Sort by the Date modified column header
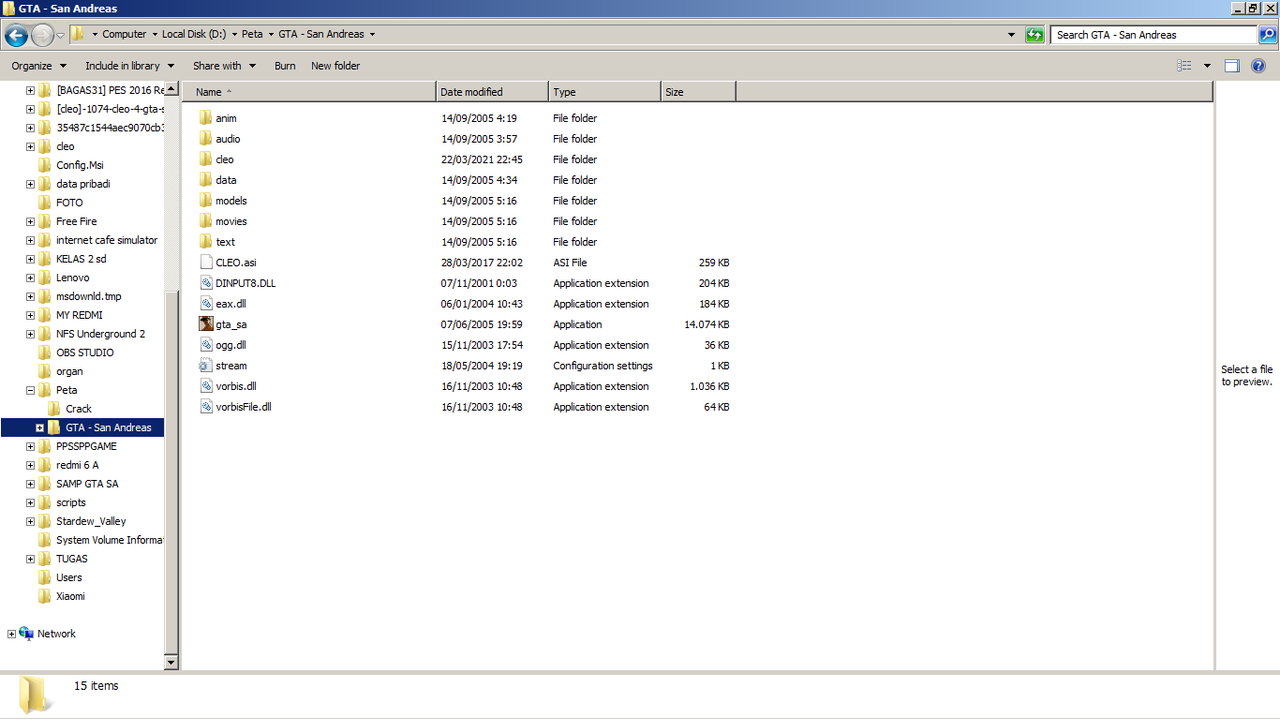Screen dimensions: 1280x720 (x=493, y=92)
